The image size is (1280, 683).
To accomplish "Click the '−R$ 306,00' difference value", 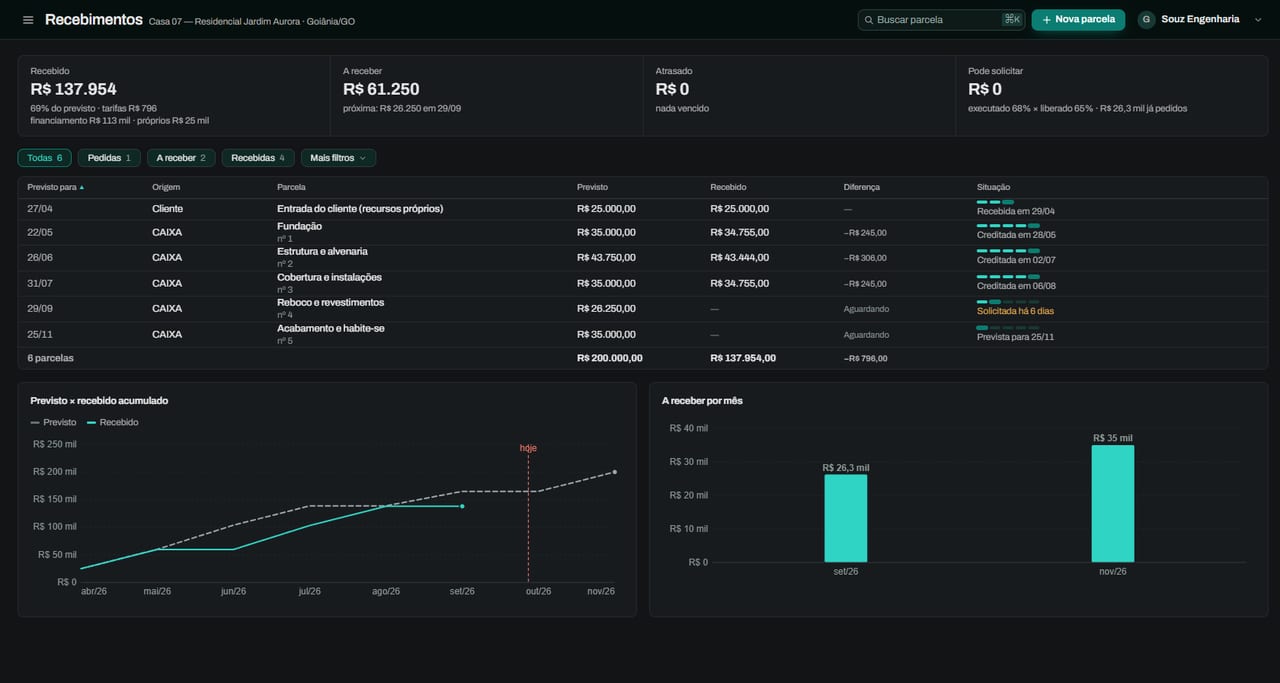I will (x=865, y=258).
